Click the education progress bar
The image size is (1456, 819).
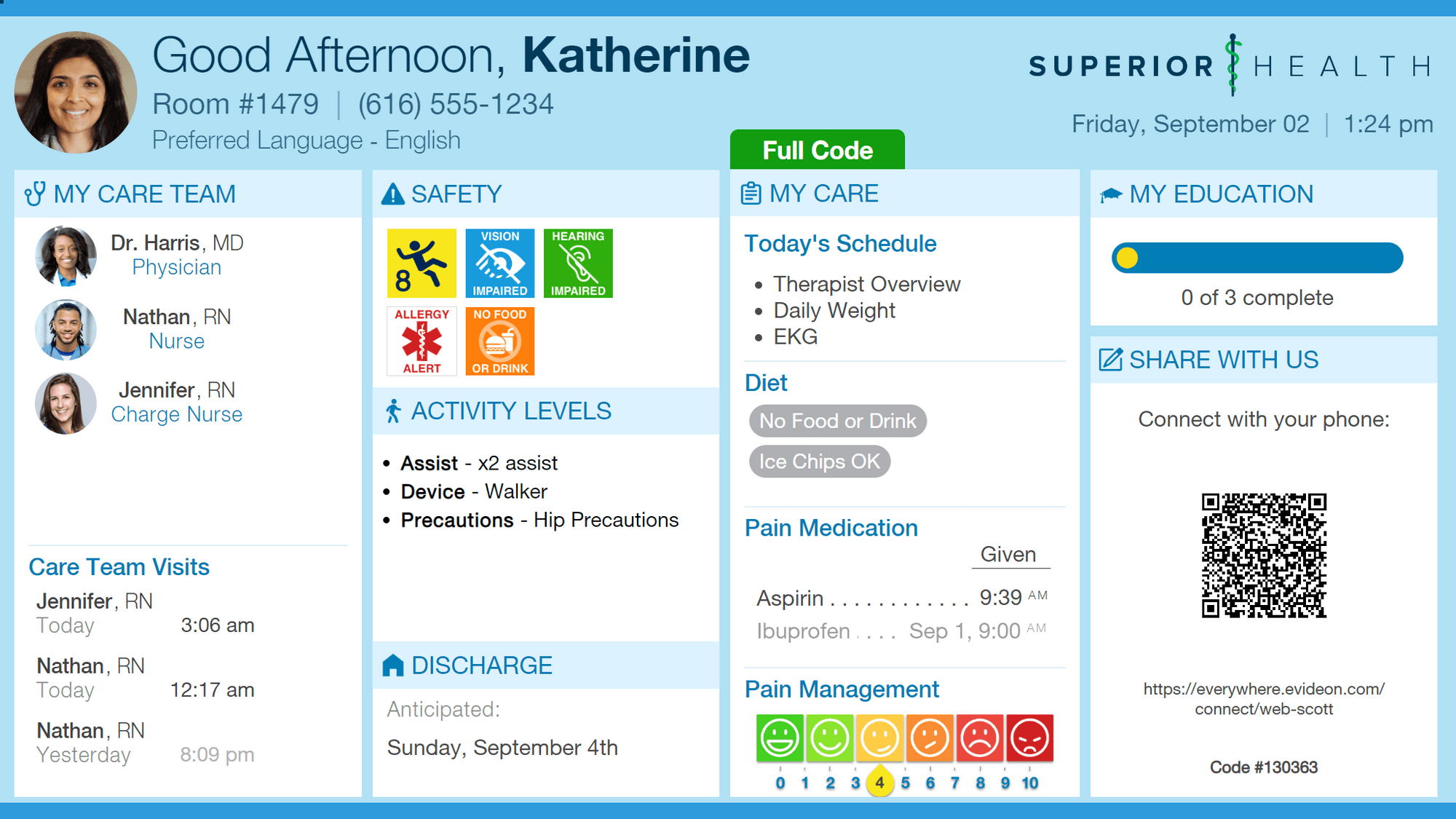(1257, 258)
